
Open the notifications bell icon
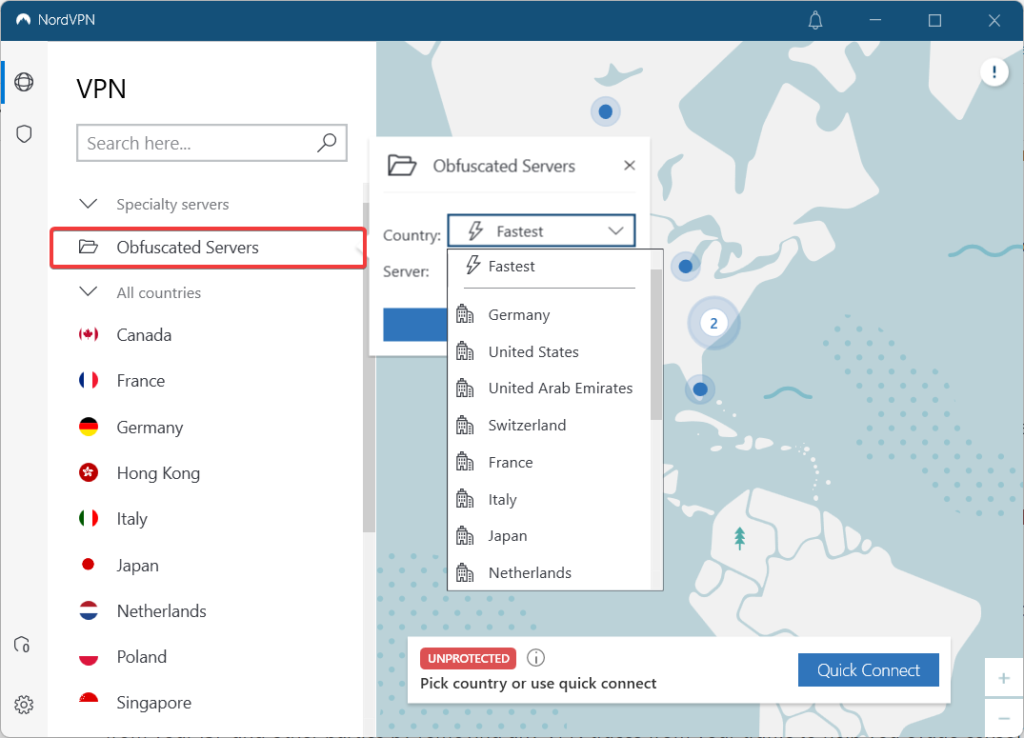(x=815, y=20)
